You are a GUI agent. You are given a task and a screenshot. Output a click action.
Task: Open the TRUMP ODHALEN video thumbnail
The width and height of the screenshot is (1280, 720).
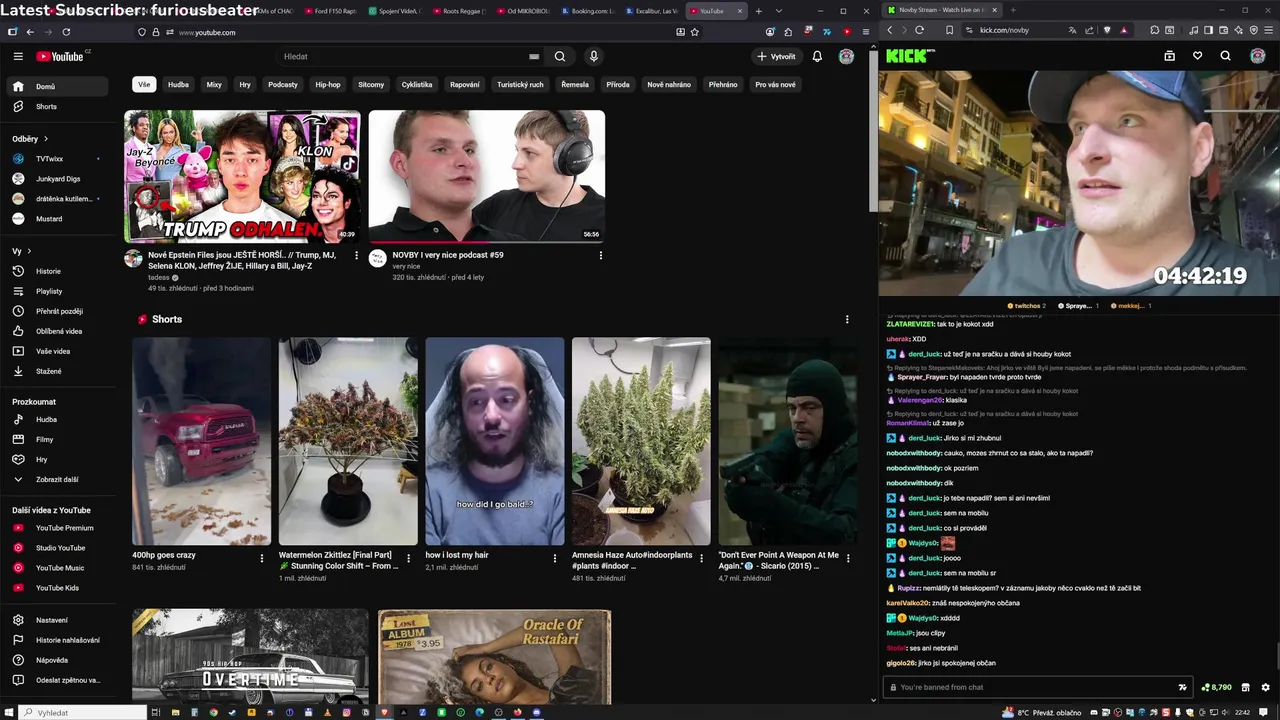coord(242,176)
